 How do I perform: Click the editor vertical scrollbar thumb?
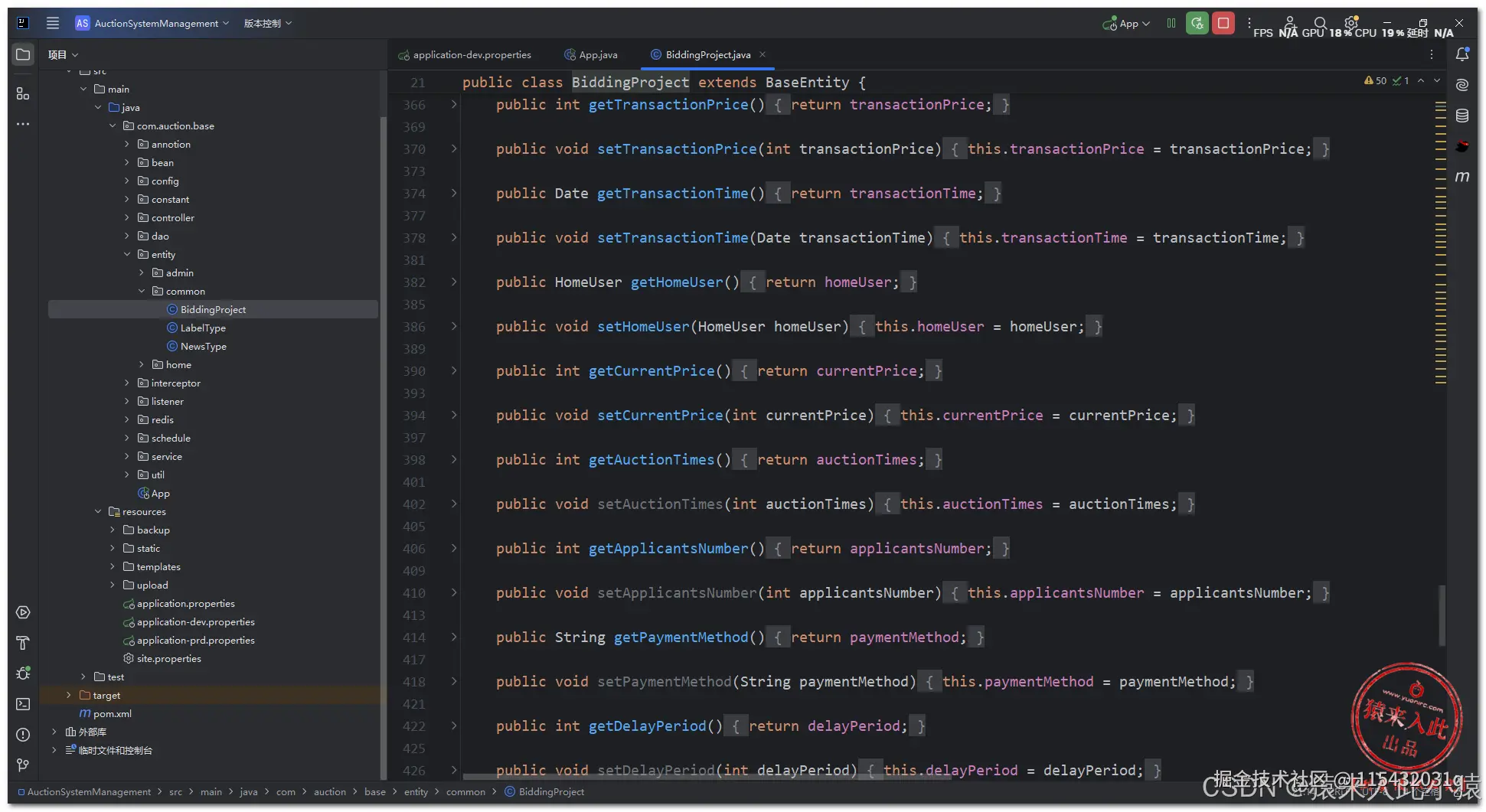tap(1442, 616)
